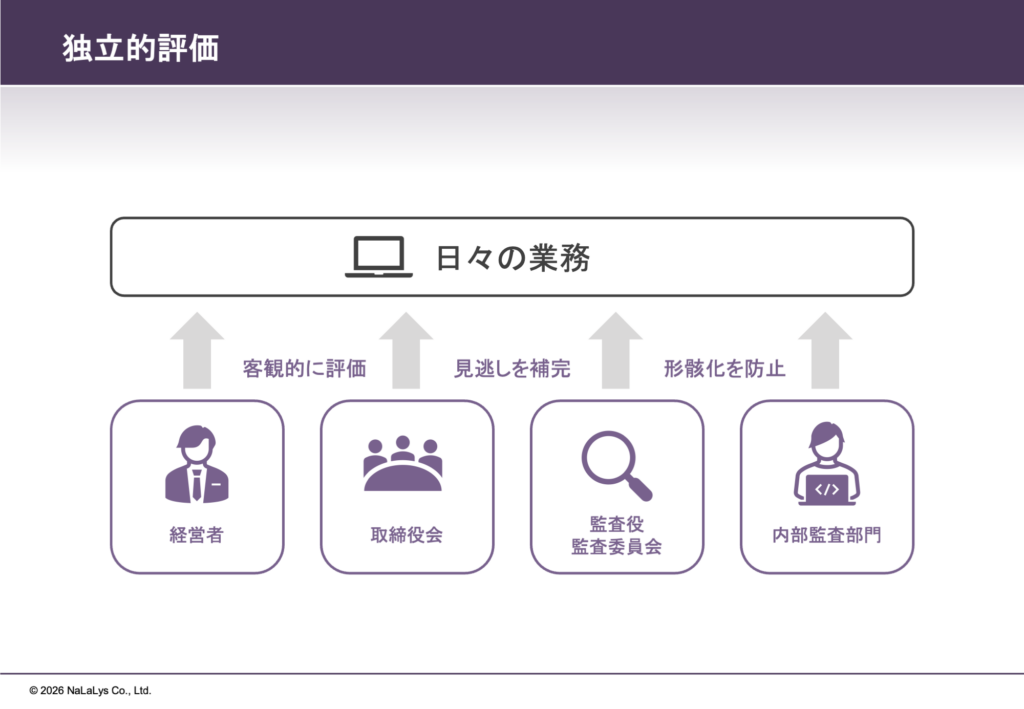Click the programmer icon above 内部監査部門
The height and width of the screenshot is (709, 1024).
826,465
